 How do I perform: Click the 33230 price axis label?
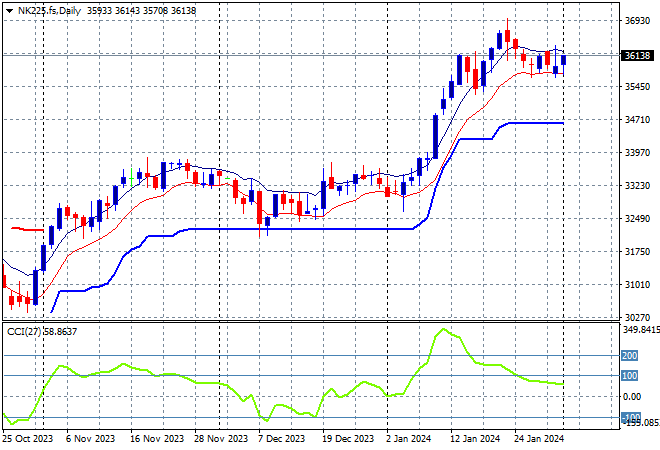637,186
